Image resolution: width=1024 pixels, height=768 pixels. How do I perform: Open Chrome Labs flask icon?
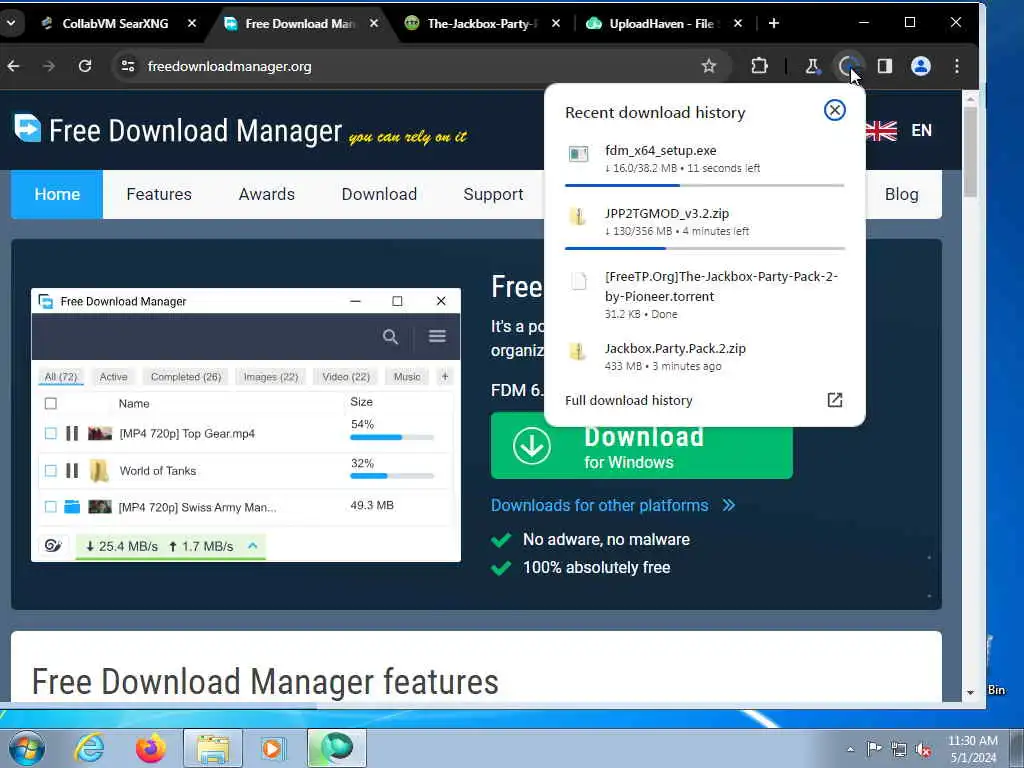click(x=812, y=66)
